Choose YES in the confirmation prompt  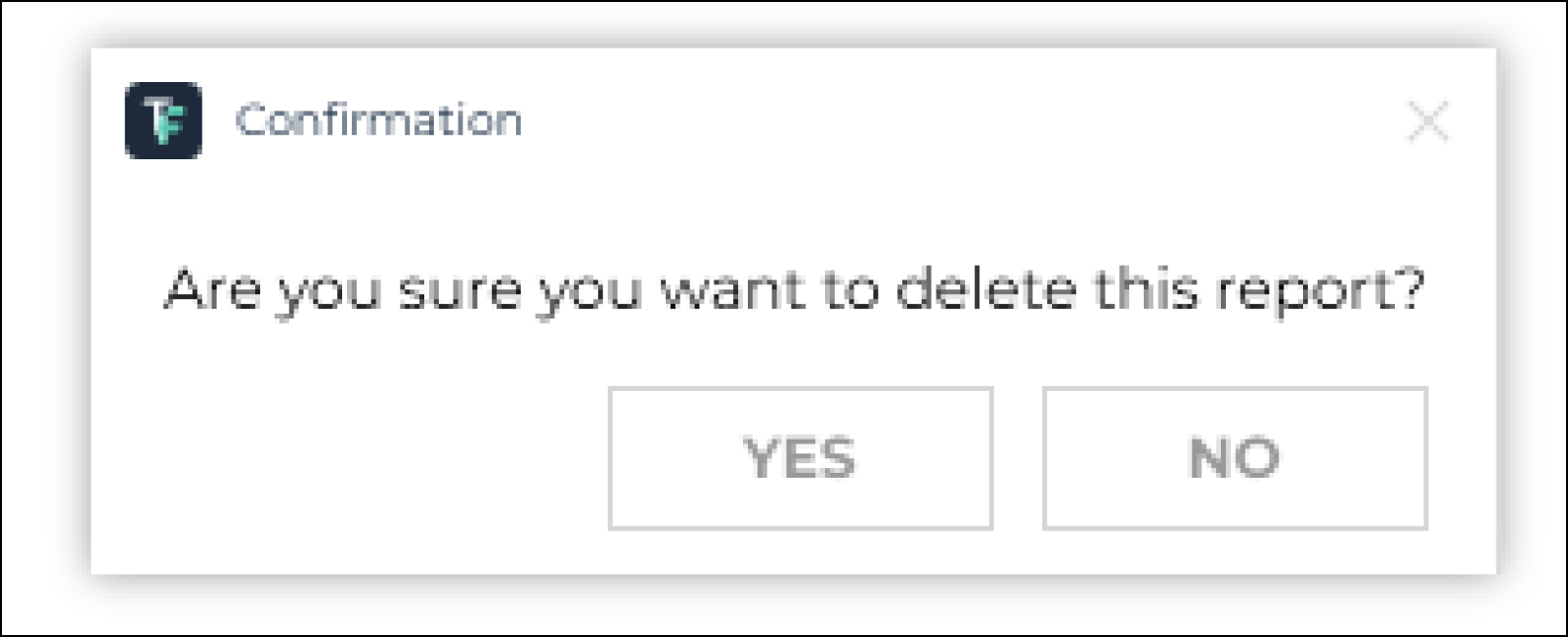[x=801, y=458]
